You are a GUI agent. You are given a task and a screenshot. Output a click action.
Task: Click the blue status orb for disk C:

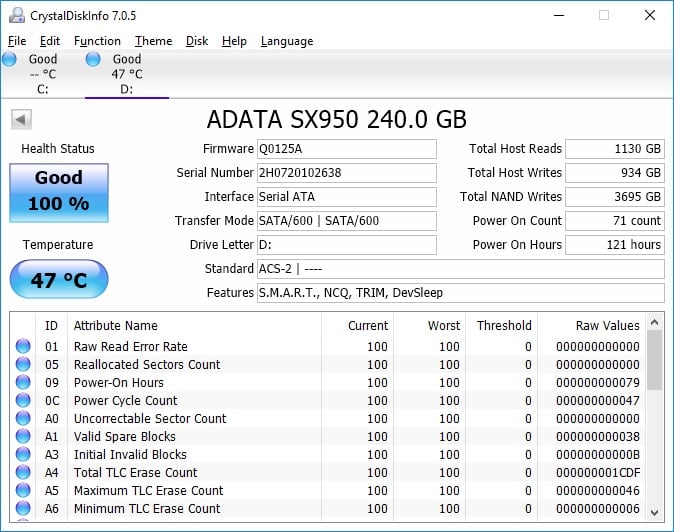point(9,59)
